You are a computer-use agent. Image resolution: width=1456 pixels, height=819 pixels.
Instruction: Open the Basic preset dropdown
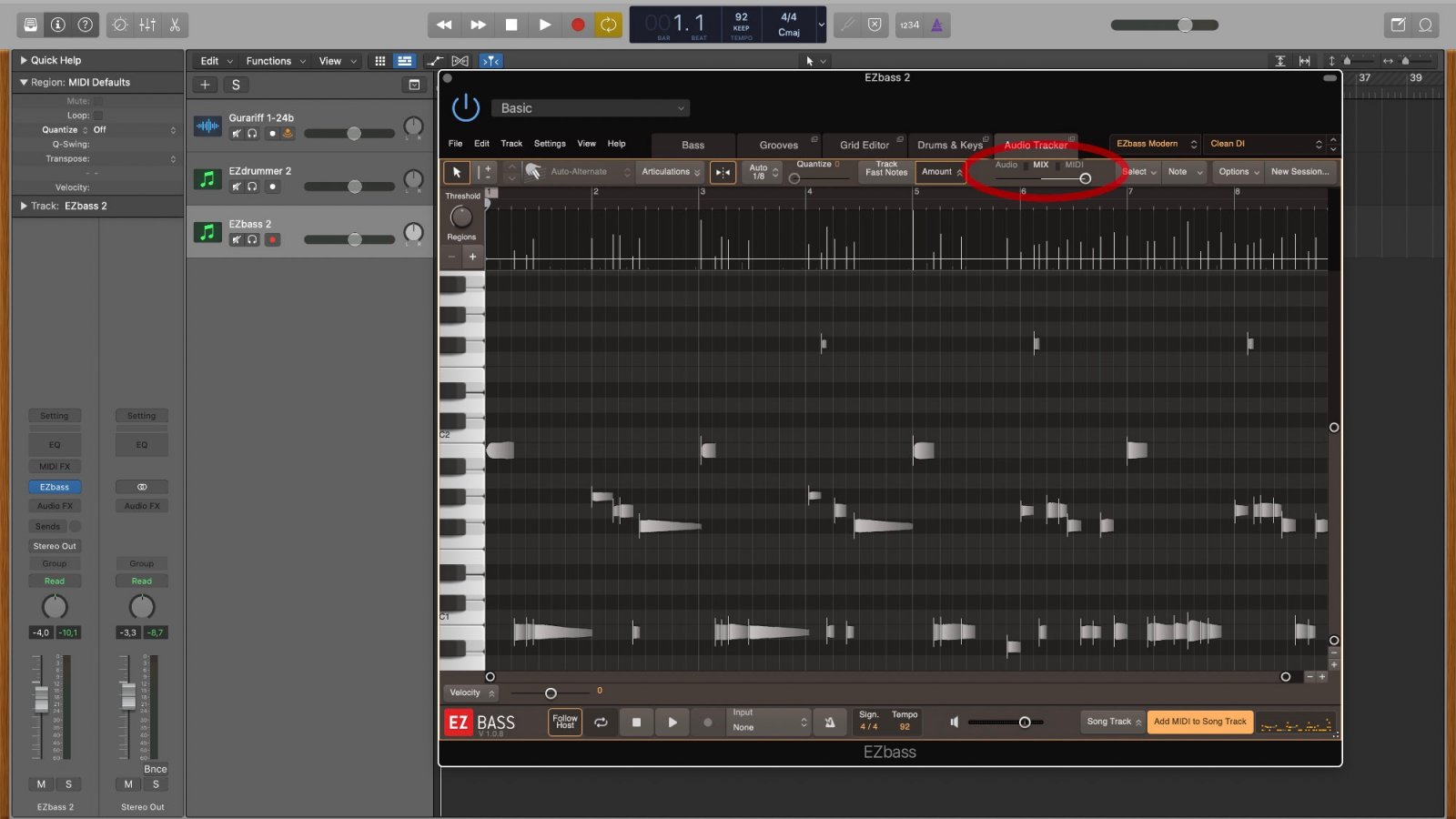pos(591,108)
